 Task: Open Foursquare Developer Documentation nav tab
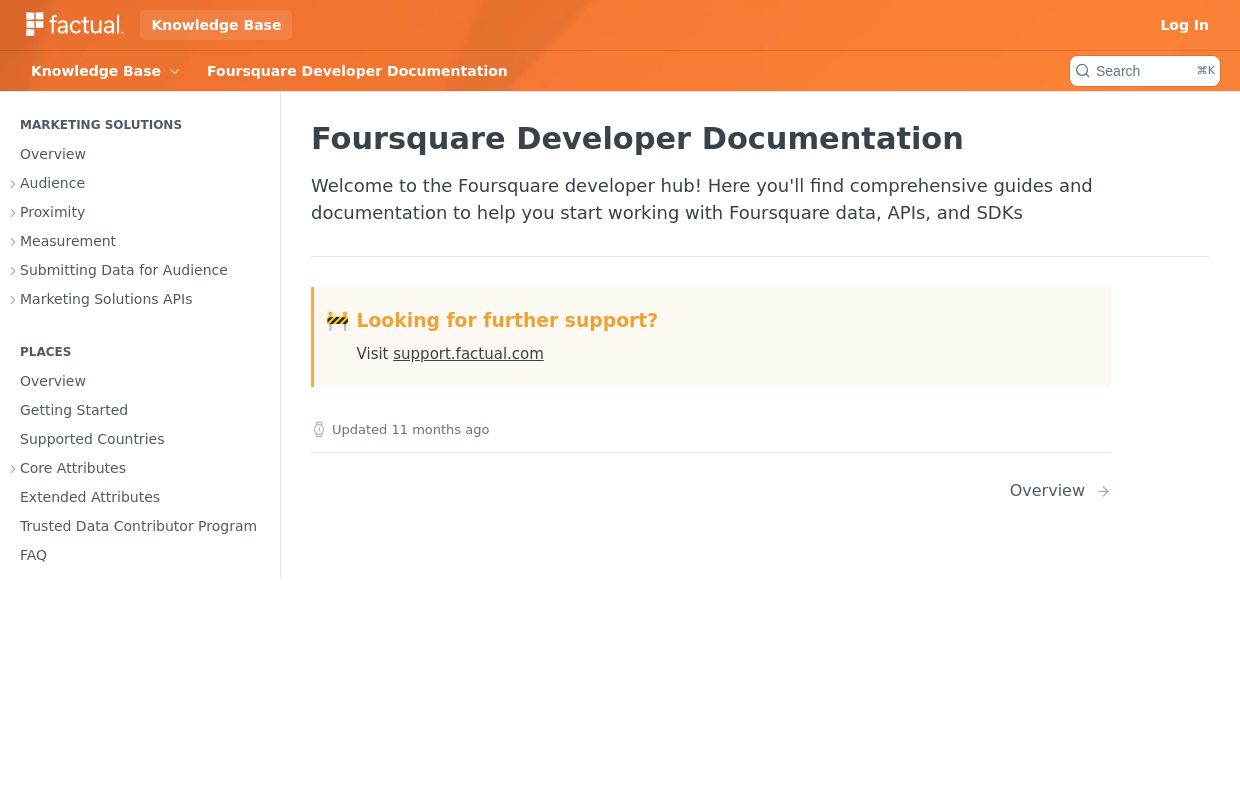pyautogui.click(x=357, y=71)
